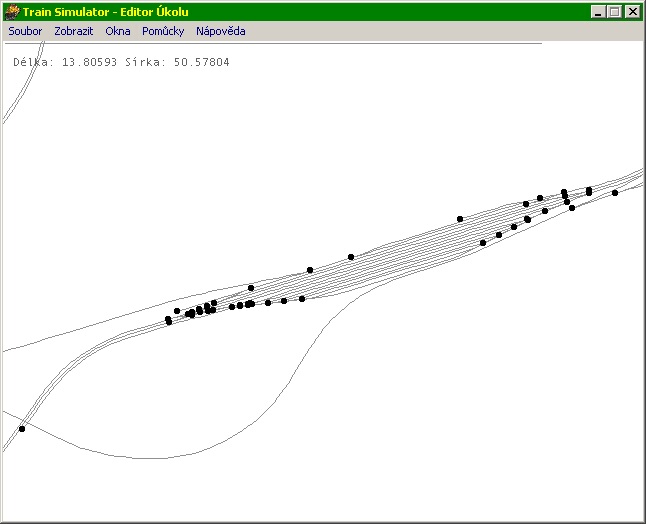646x524 pixels.
Task: Click the Train Simulator title bar icon
Action: pos(12,11)
